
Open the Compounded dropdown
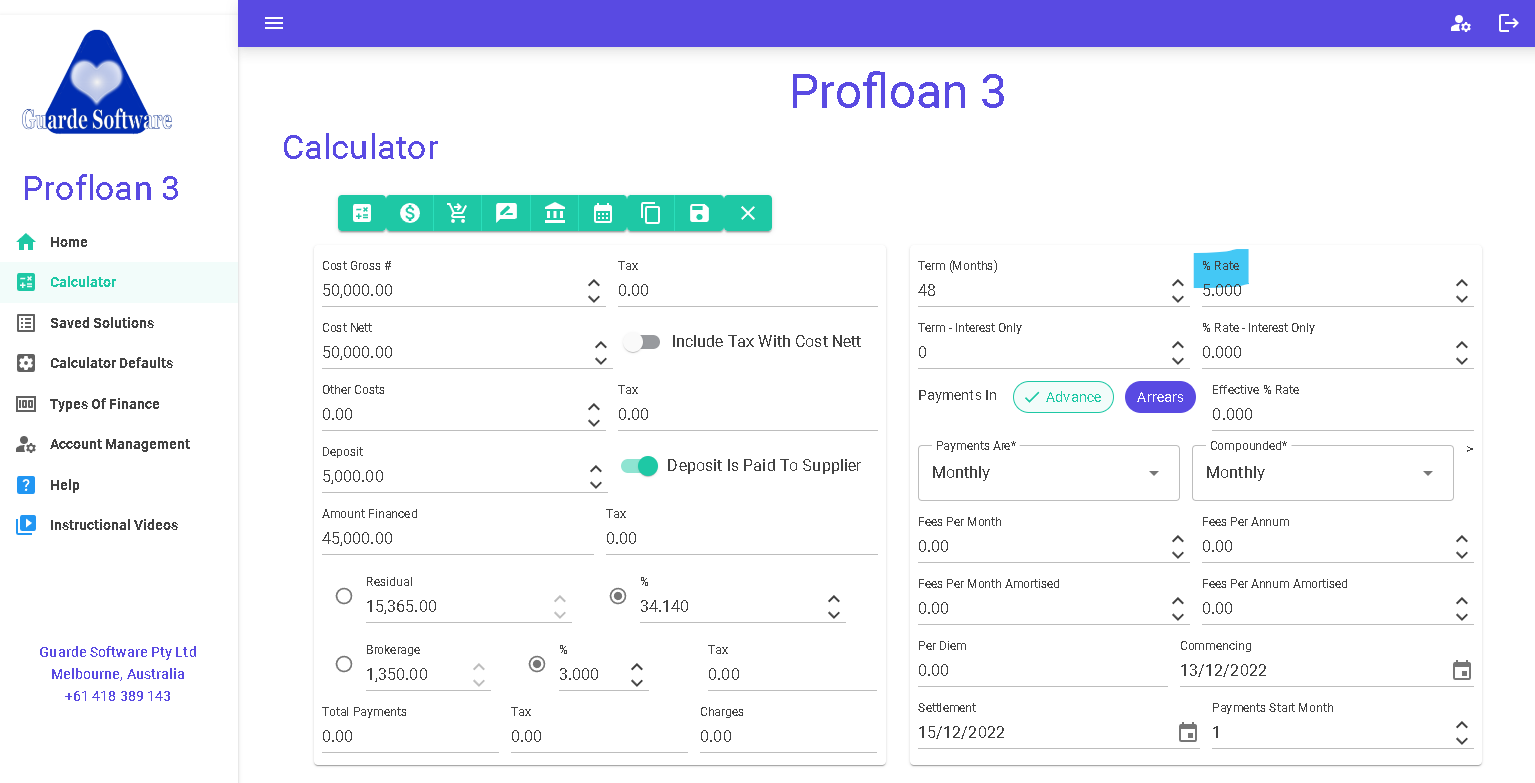(x=1322, y=473)
